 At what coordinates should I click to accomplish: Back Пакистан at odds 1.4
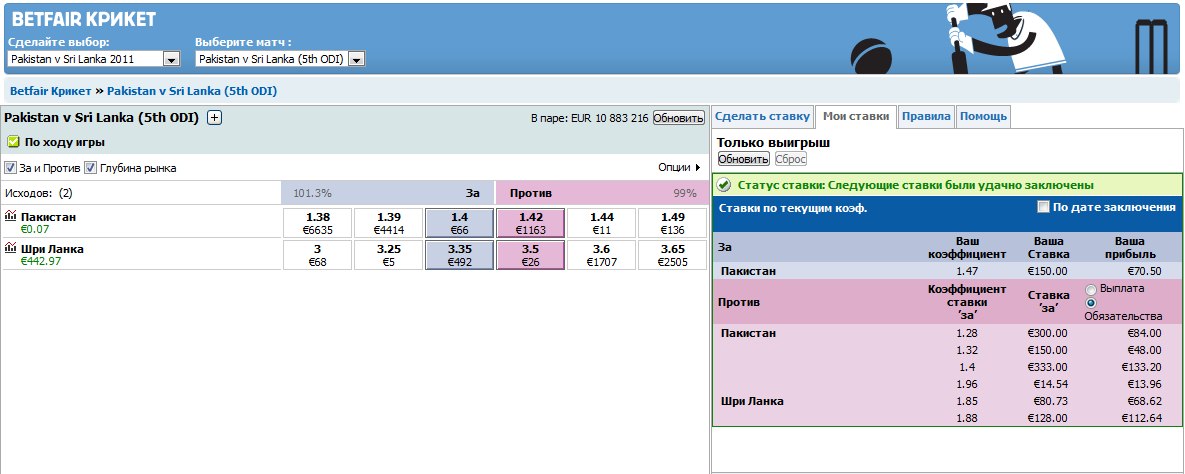[x=459, y=223]
